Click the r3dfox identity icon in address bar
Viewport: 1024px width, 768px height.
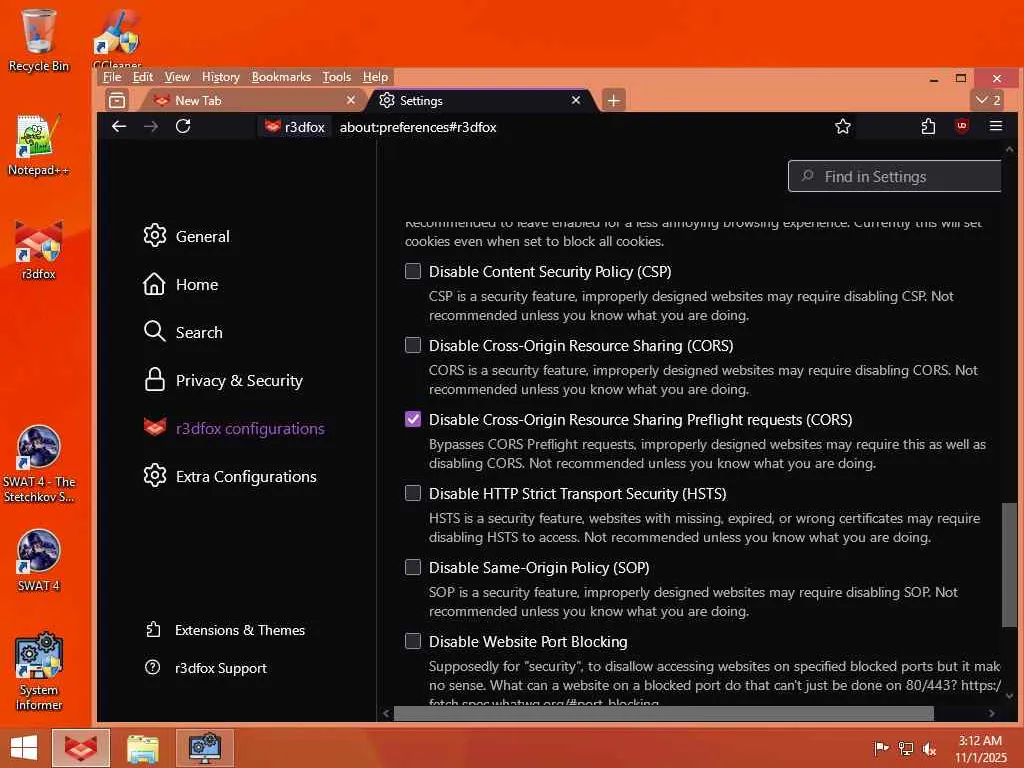coord(295,127)
